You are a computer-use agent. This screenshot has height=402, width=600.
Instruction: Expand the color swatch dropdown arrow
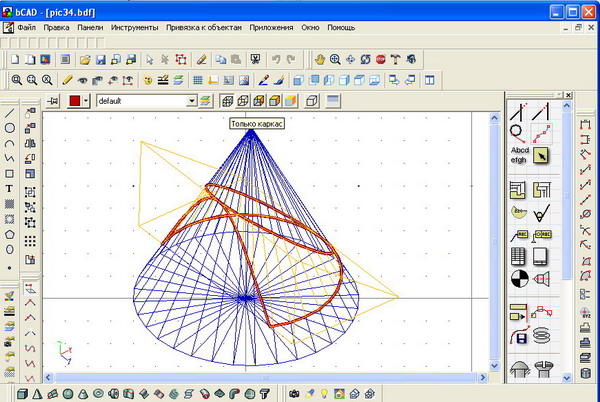(87, 101)
